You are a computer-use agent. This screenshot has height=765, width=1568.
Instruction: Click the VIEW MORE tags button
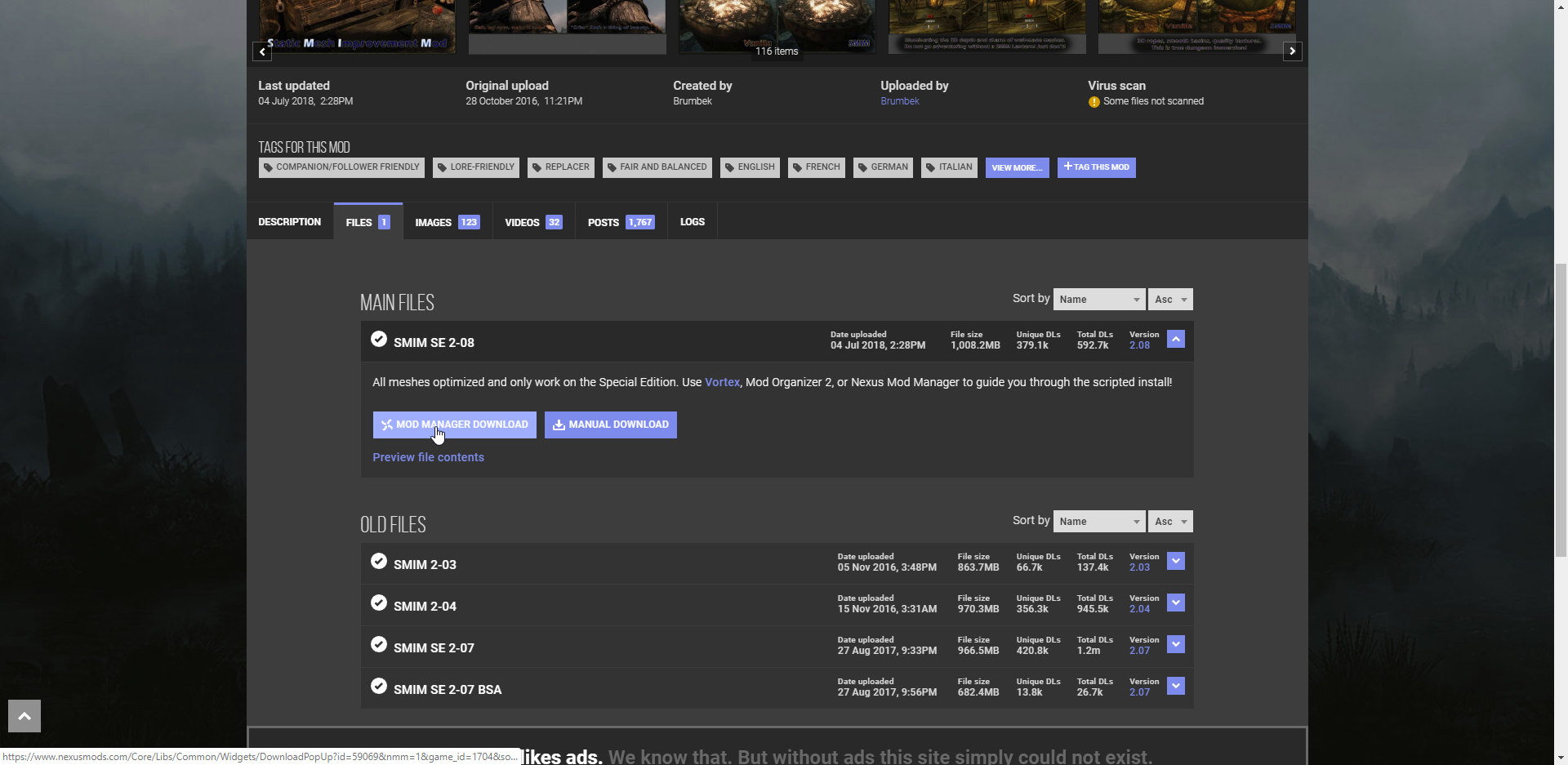(x=1017, y=167)
